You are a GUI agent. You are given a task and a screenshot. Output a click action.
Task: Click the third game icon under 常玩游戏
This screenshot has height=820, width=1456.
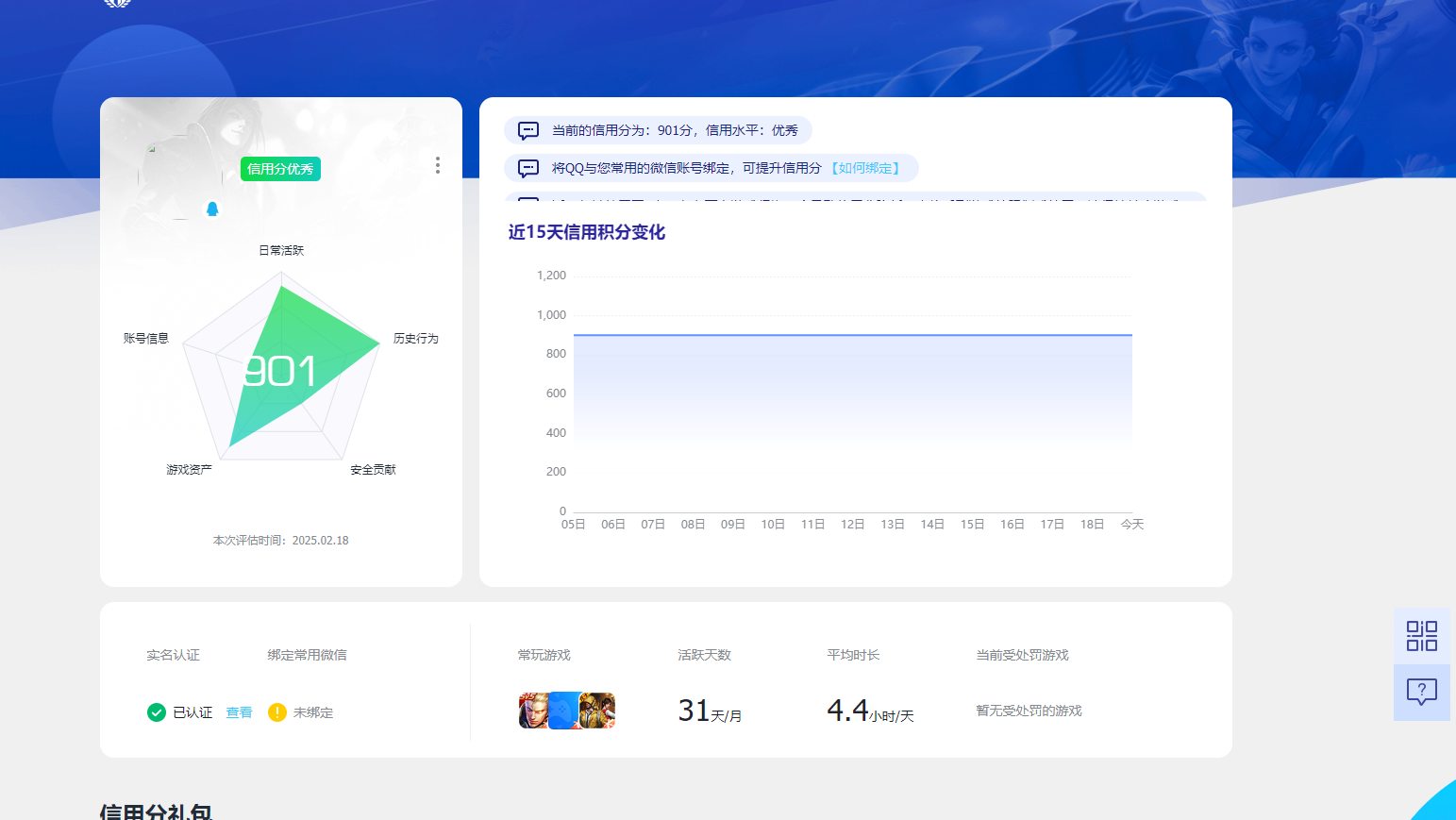597,711
